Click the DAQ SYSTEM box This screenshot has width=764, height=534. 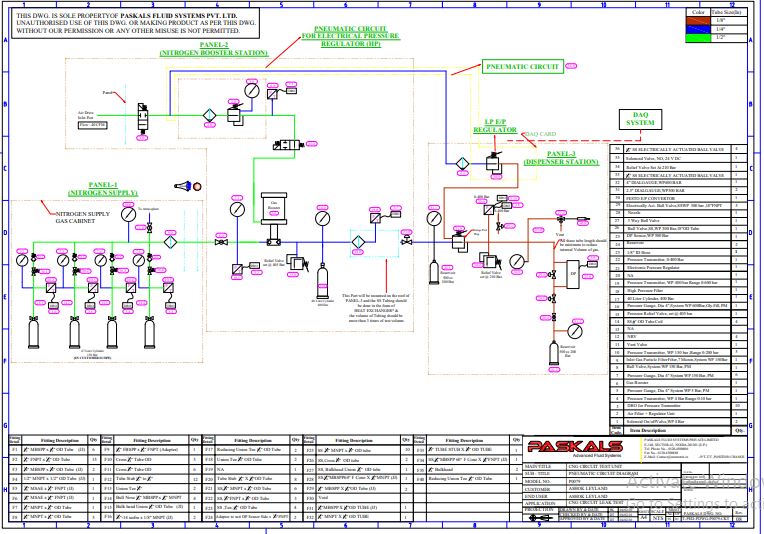tap(640, 120)
